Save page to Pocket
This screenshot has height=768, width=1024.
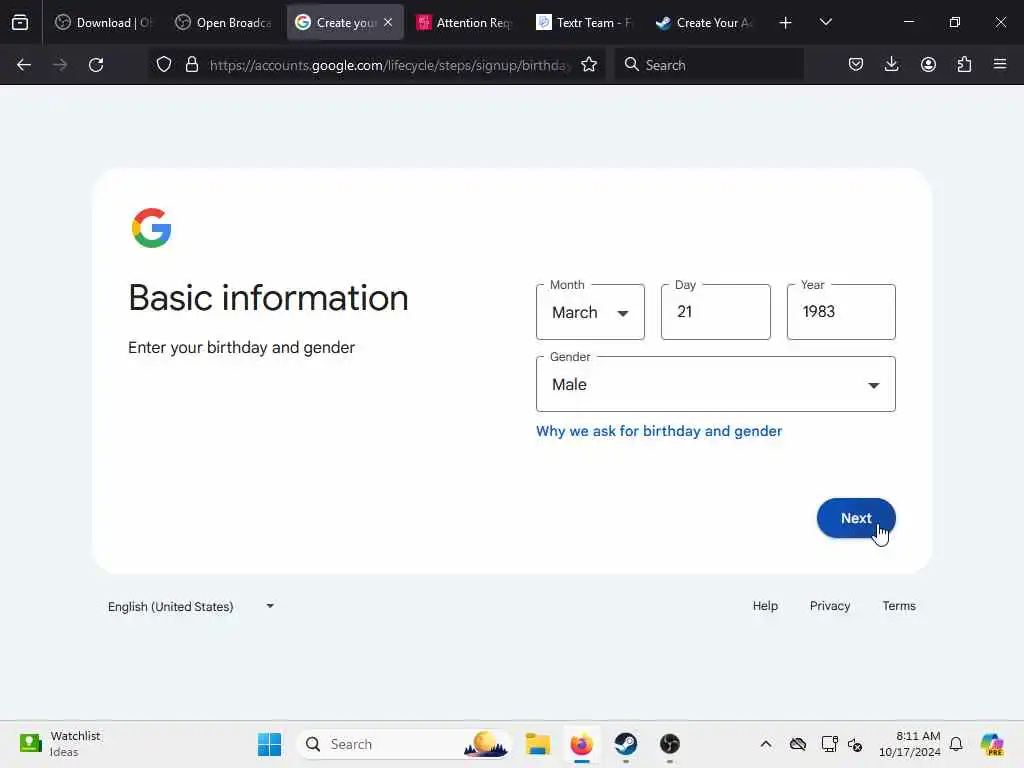point(856,65)
